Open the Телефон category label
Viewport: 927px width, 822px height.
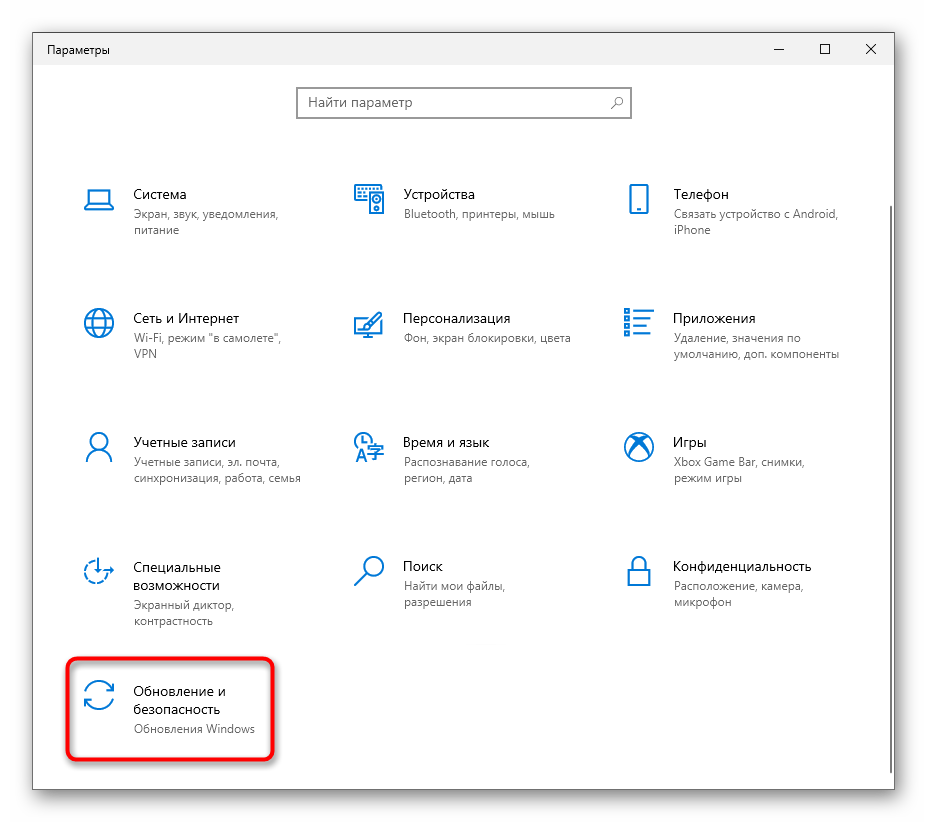pos(701,194)
